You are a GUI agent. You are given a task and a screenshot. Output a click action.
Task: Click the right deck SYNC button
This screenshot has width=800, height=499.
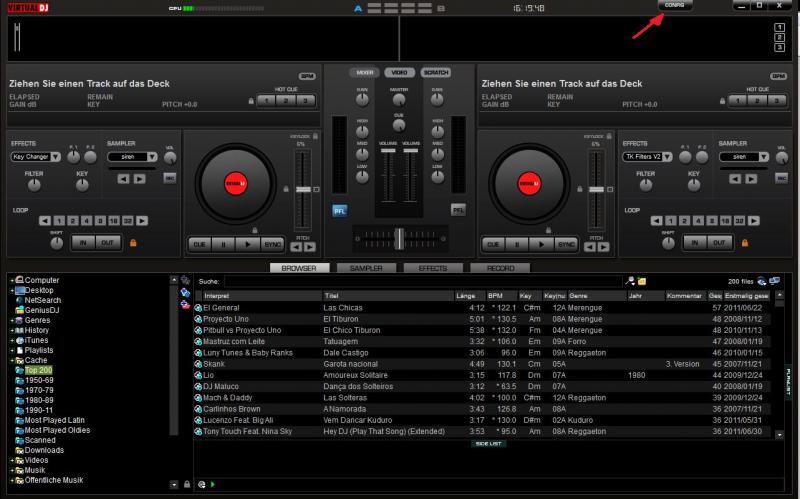(566, 244)
